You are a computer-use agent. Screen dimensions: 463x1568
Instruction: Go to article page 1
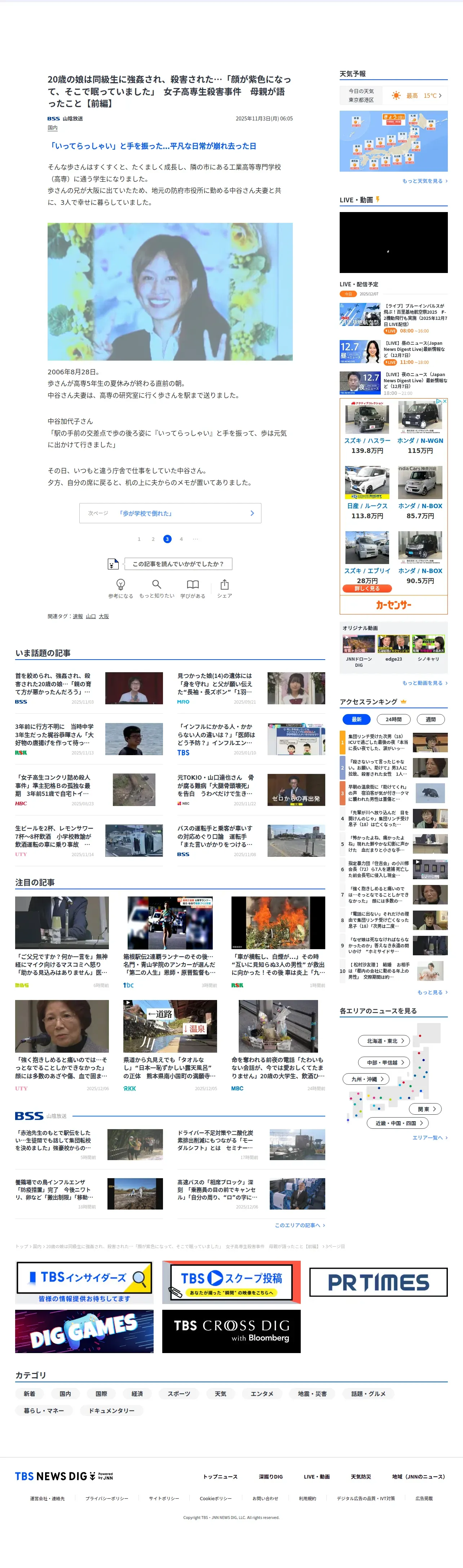tap(139, 539)
